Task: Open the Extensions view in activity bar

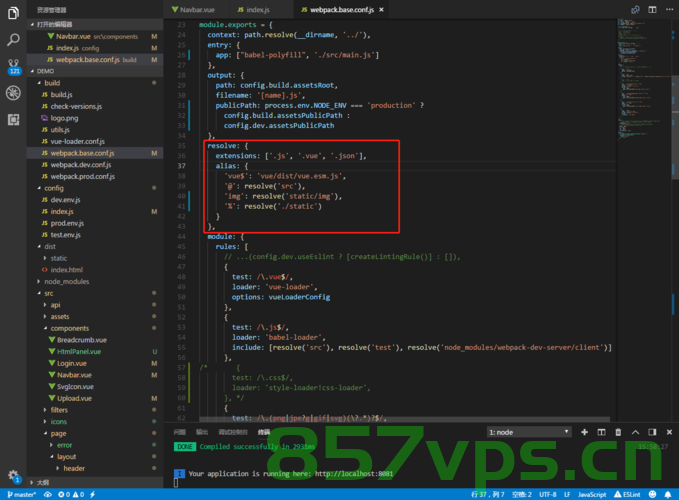Action: [x=13, y=119]
